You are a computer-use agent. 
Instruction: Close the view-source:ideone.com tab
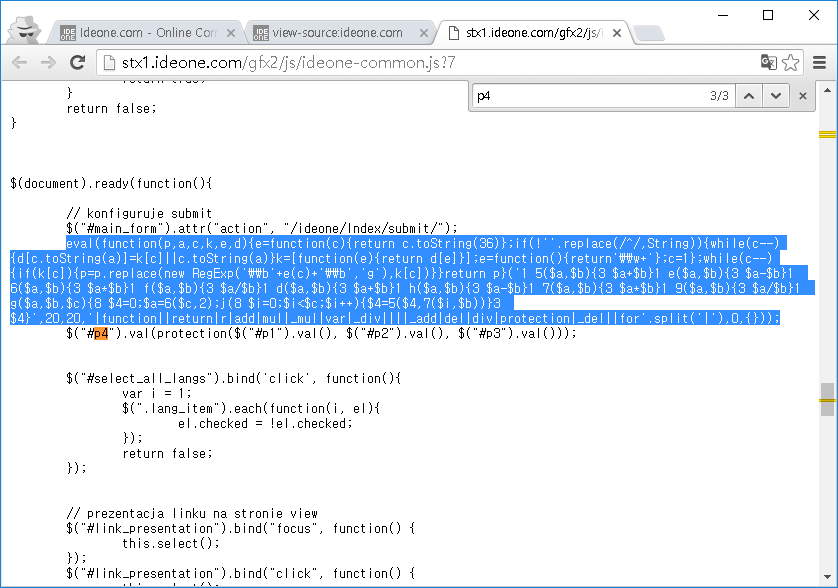pyautogui.click(x=424, y=33)
